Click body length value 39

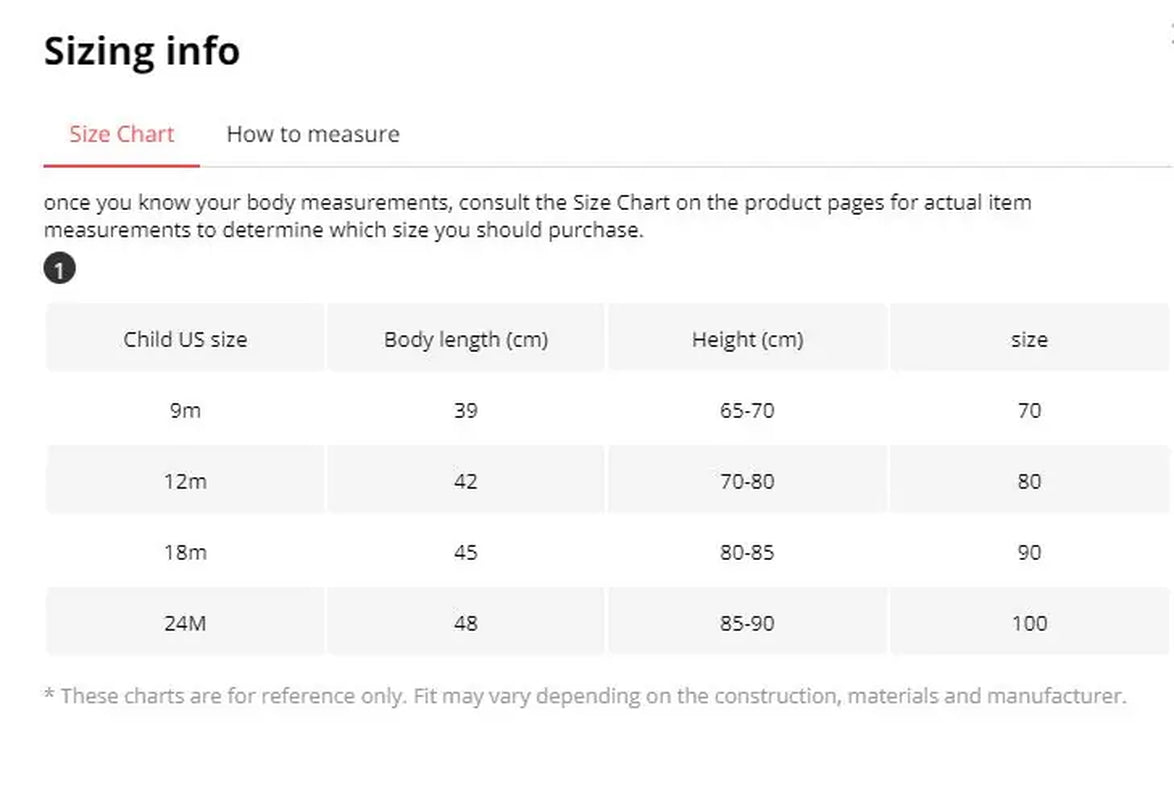(466, 410)
